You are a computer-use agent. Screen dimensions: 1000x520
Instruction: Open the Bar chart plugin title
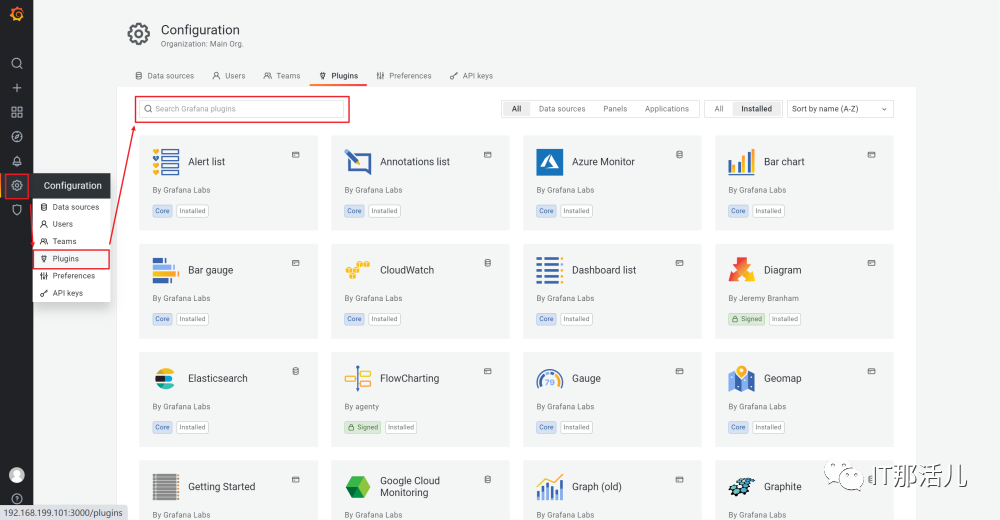click(x=784, y=162)
